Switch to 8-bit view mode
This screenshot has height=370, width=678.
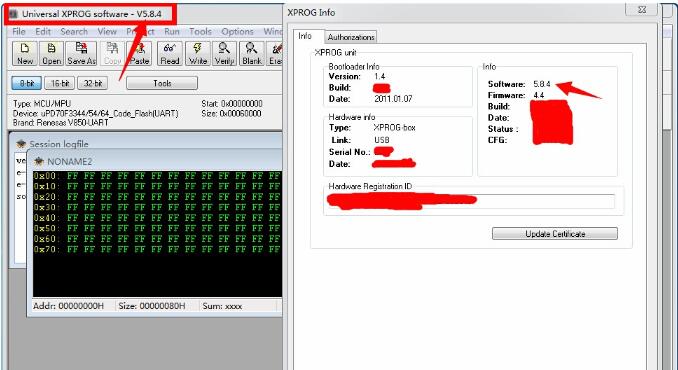click(27, 83)
